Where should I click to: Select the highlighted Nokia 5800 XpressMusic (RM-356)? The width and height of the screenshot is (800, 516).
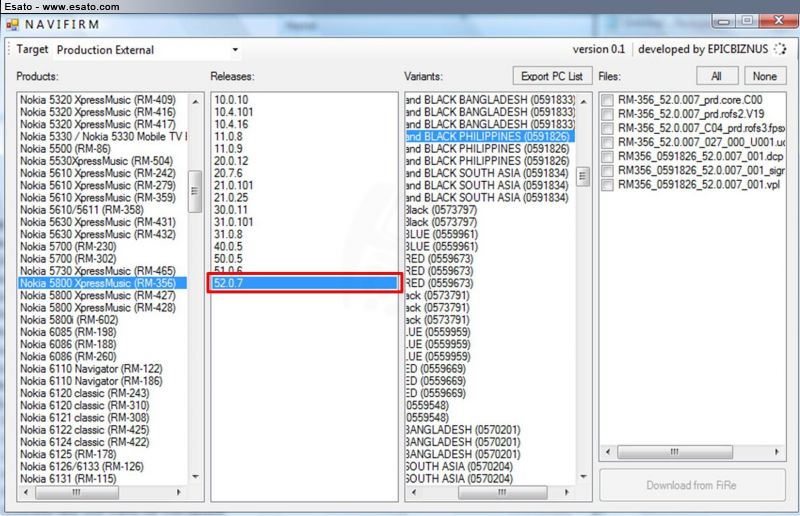(x=103, y=283)
